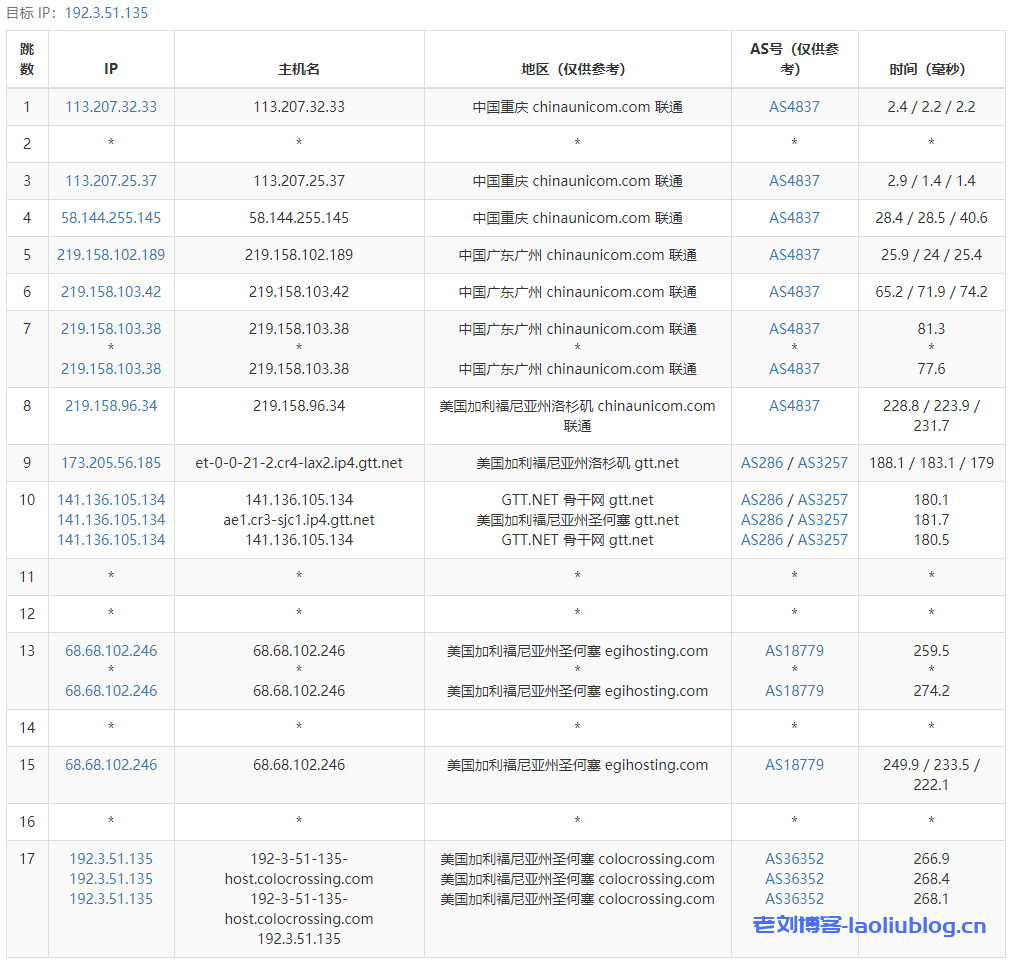
Task: Open the AS286 link in hop 9 row
Action: pyautogui.click(x=762, y=463)
